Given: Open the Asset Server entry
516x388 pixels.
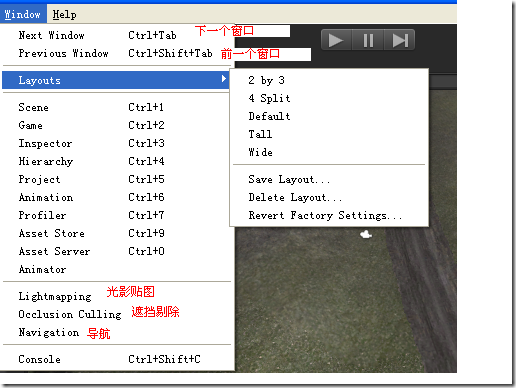Looking at the screenshot, I should (117, 251).
